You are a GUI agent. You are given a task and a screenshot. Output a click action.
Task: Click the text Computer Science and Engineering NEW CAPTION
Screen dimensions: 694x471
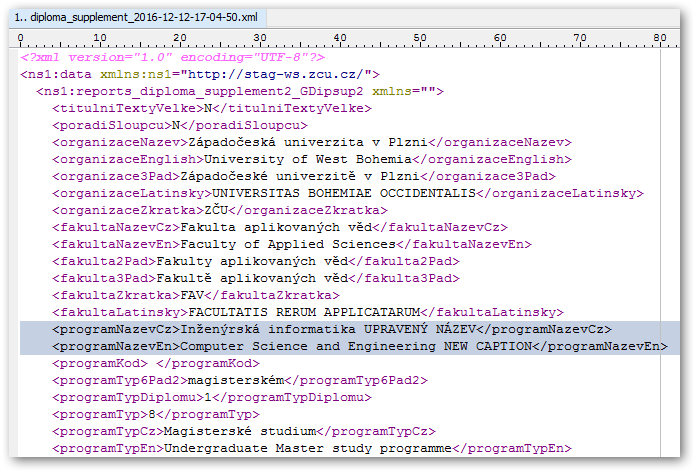[356, 346]
